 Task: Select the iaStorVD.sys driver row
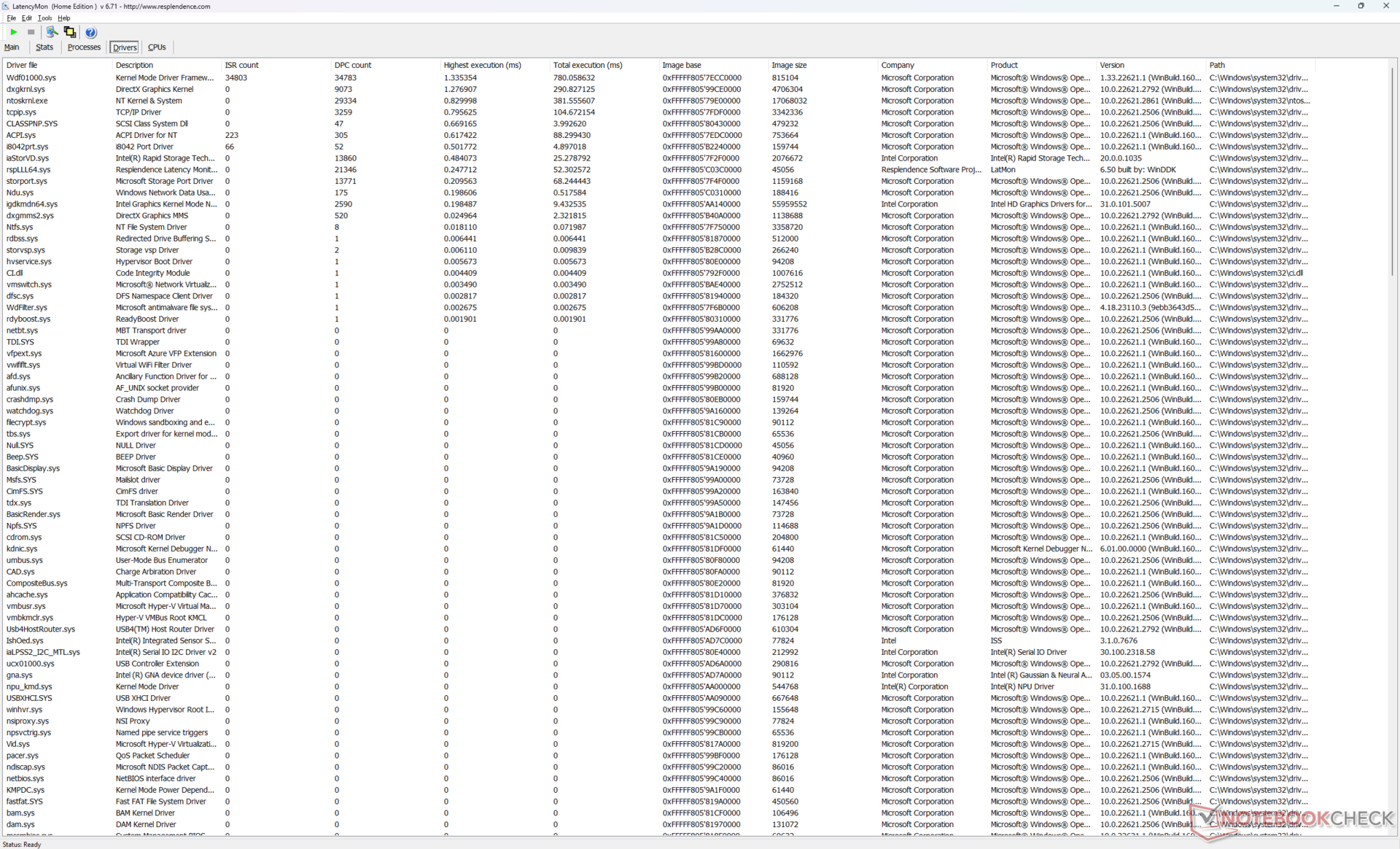pyautogui.click(x=658, y=158)
